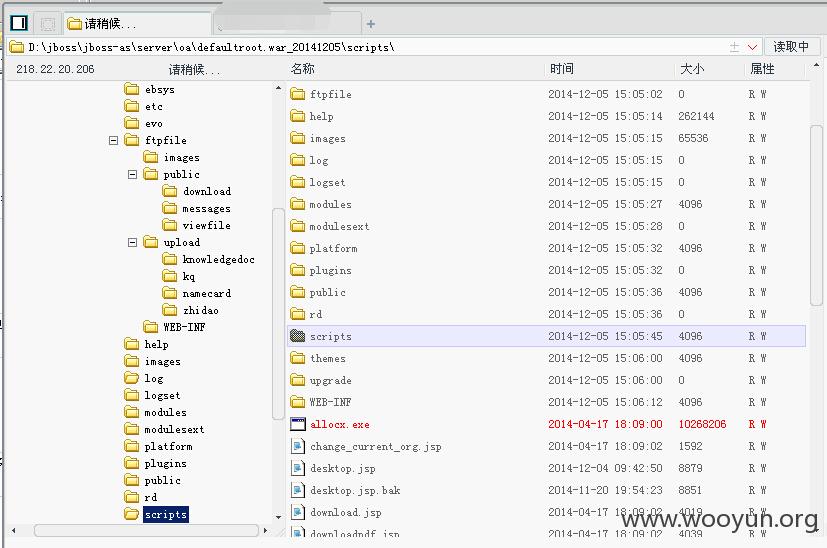Click the address bar folder icon
Screen dimensions: 827x548
pos(17,47)
